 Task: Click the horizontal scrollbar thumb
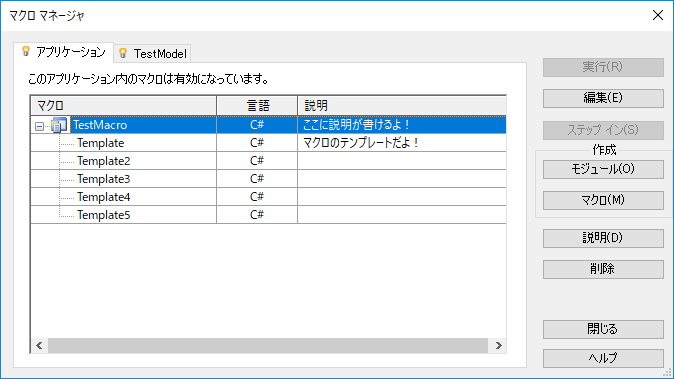point(268,345)
